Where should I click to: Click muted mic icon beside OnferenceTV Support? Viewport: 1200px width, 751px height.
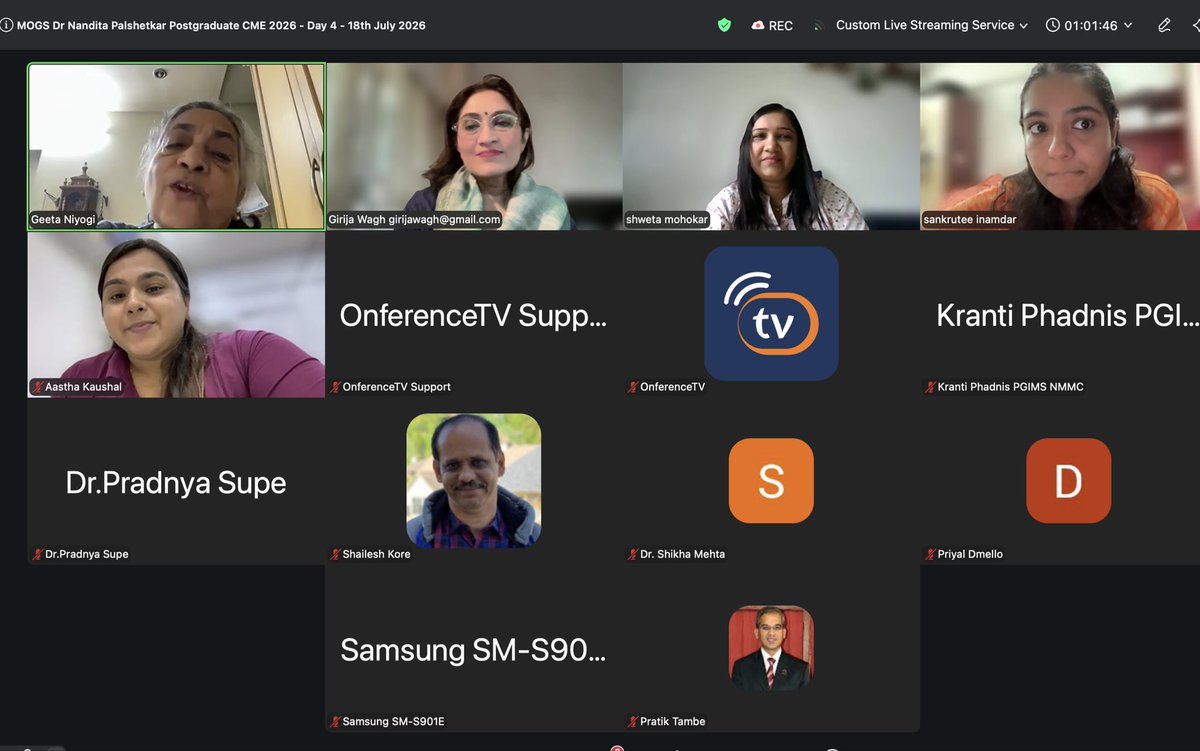tap(336, 387)
